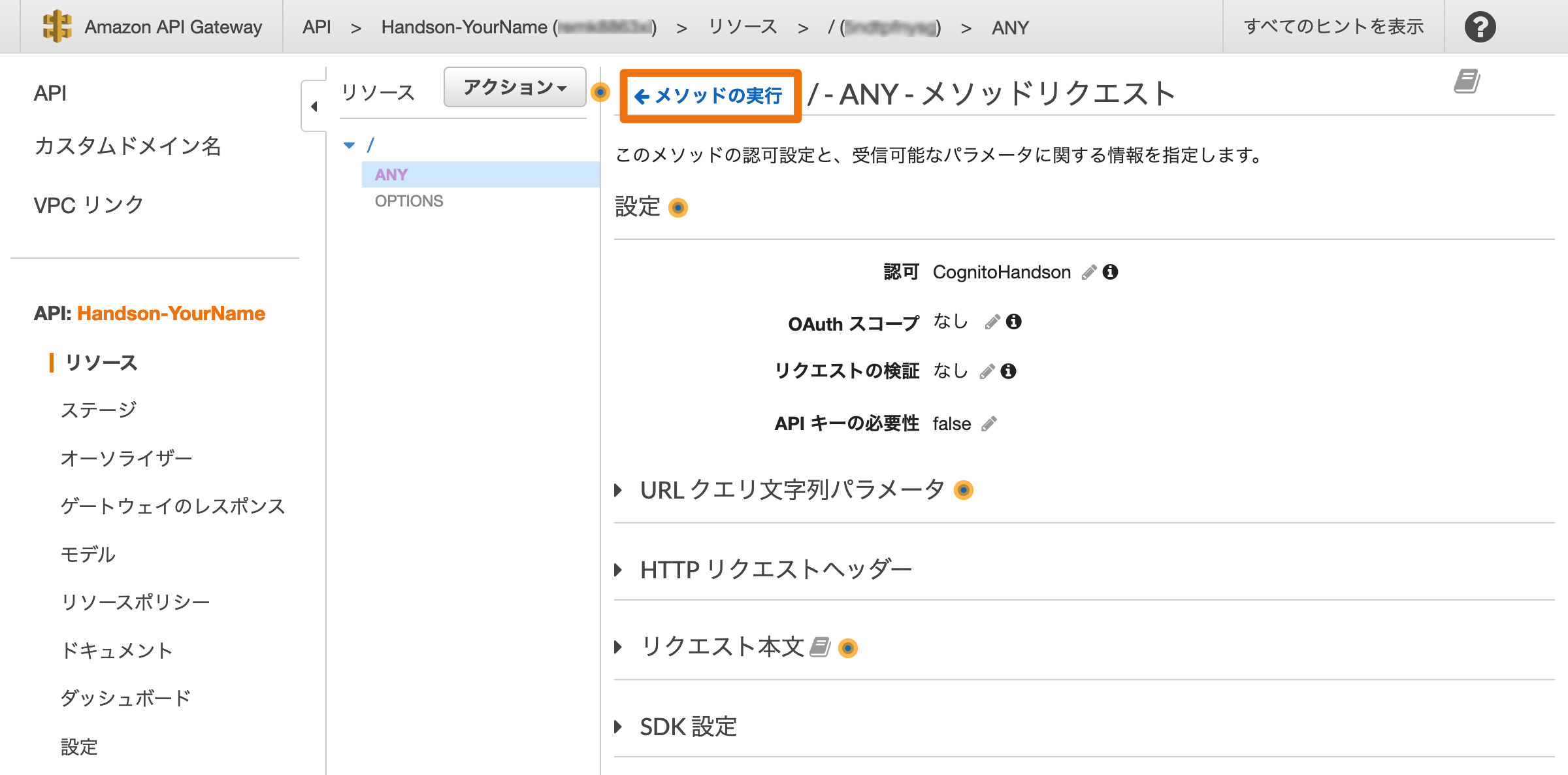Edit the OAuth スコープ pencil icon
The width and height of the screenshot is (1568, 775).
992,322
